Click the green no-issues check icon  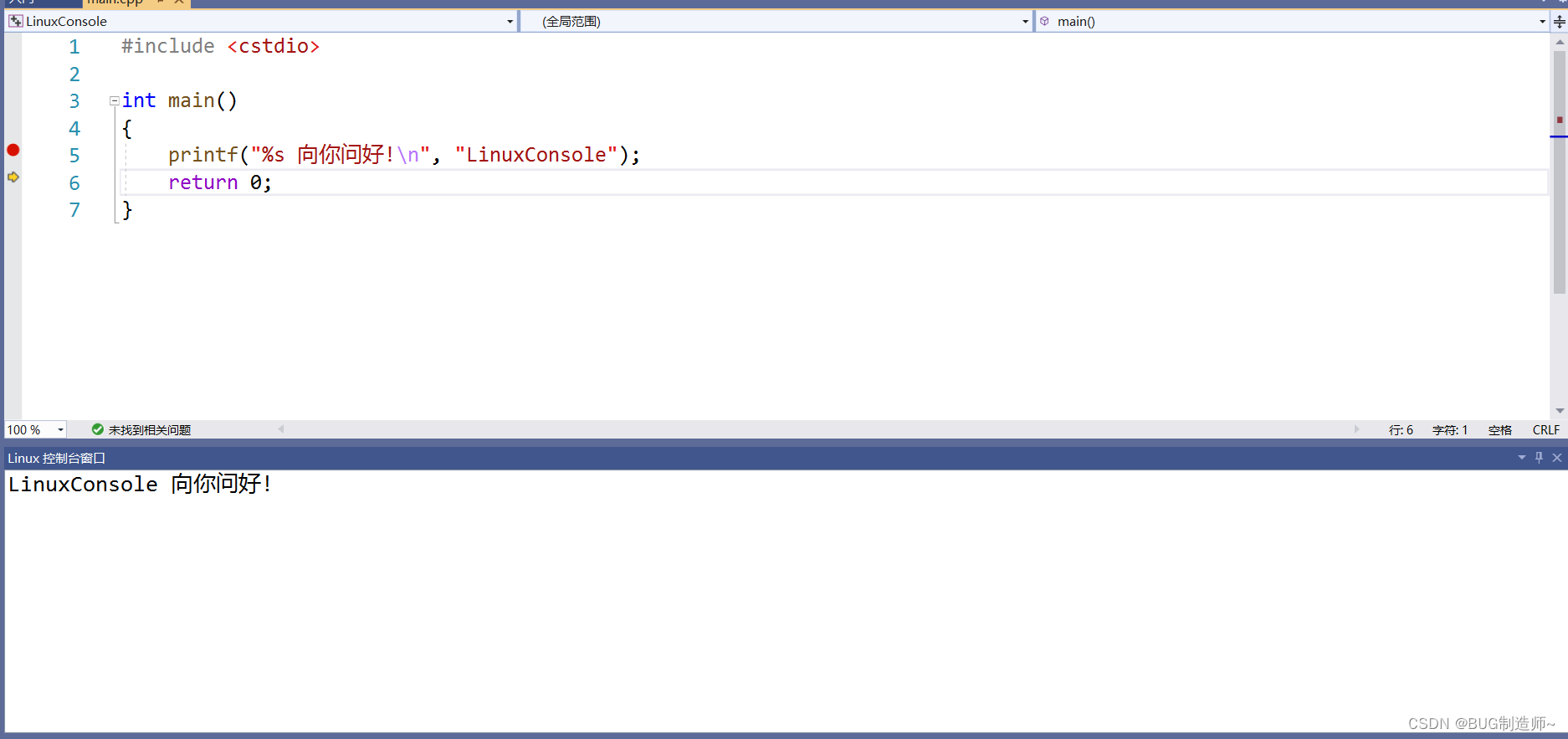click(x=98, y=429)
